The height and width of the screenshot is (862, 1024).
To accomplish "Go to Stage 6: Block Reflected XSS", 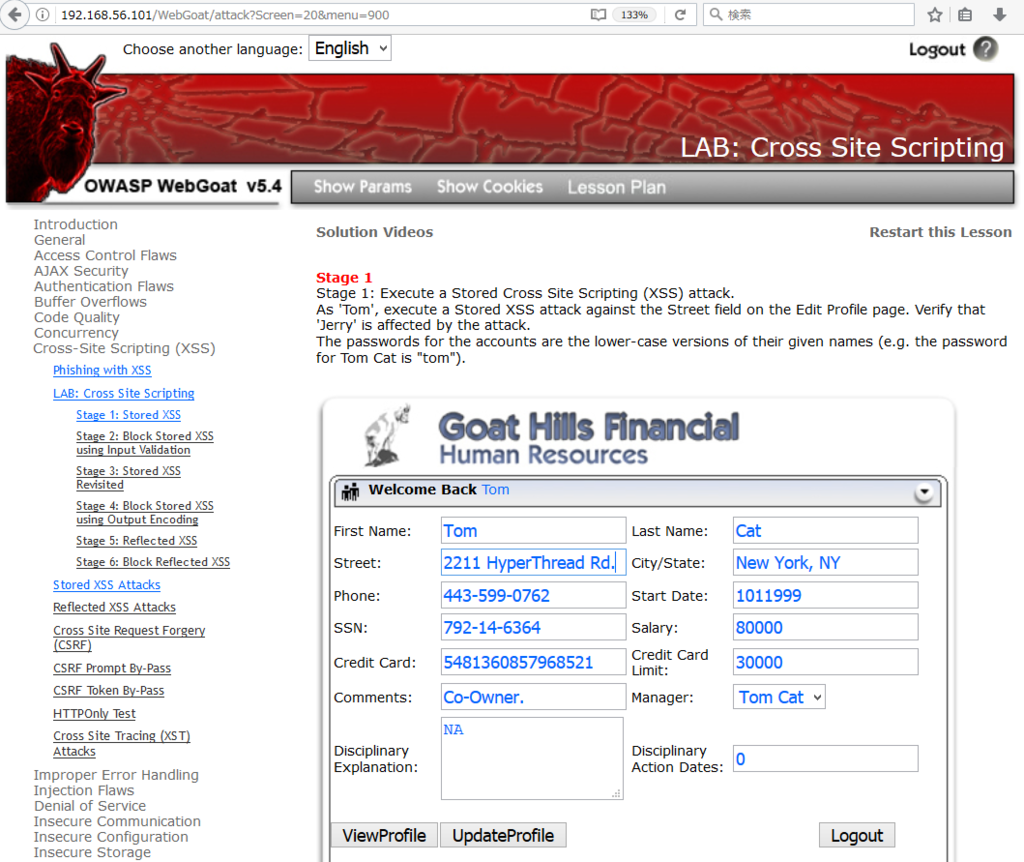I will click(x=152, y=562).
